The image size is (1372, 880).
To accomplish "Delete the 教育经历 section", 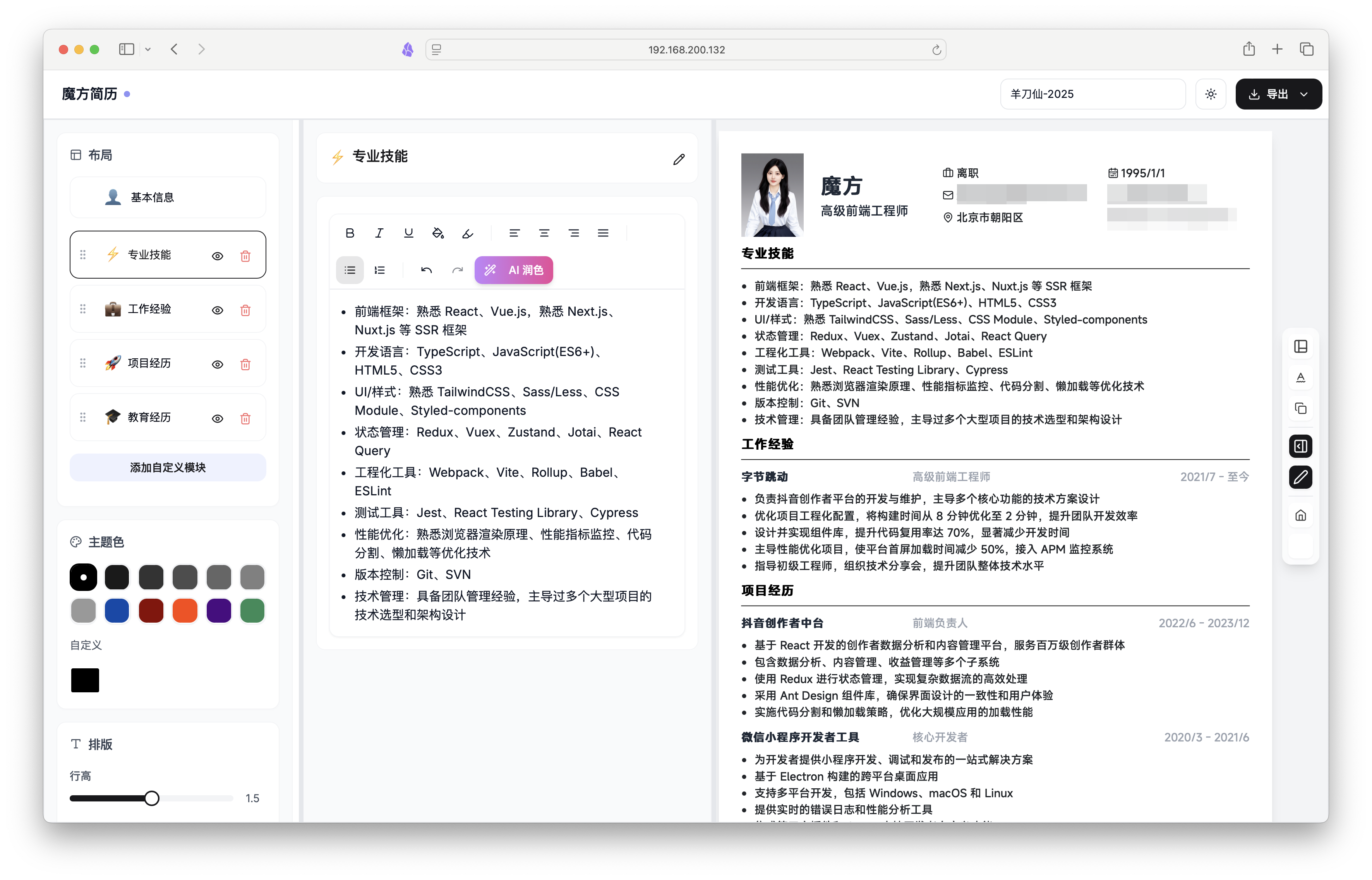I will [245, 419].
